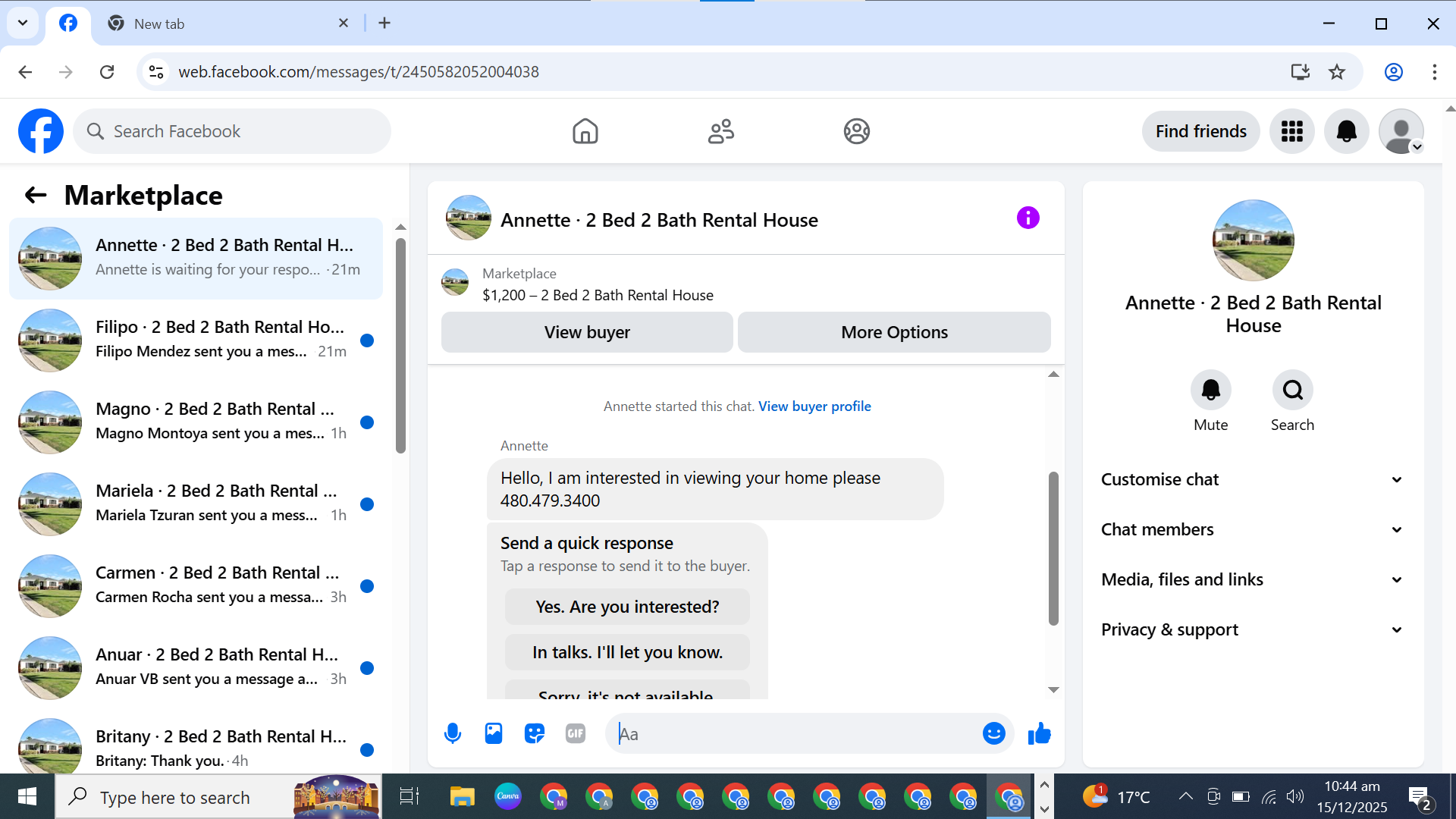Go to the Home feed icon
The height and width of the screenshot is (819, 1456).
click(x=585, y=131)
